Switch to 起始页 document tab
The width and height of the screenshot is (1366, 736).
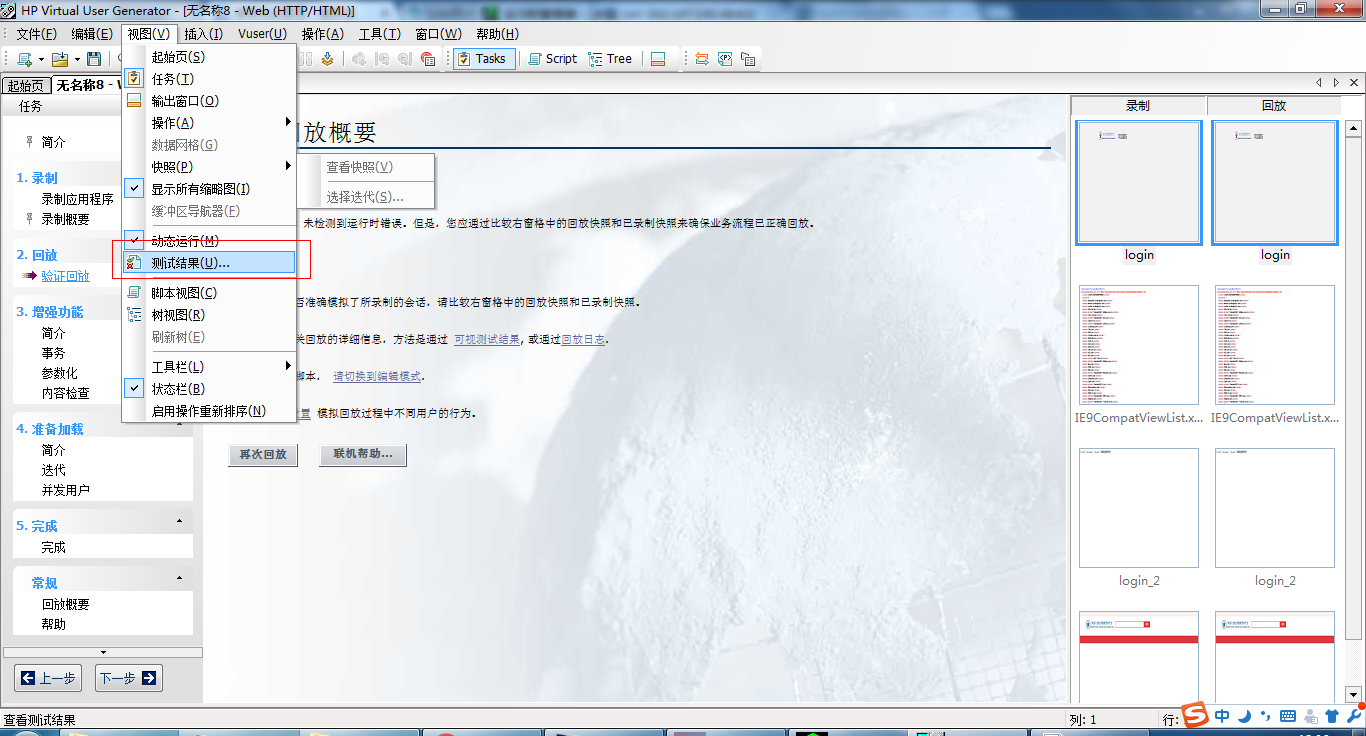click(x=26, y=86)
